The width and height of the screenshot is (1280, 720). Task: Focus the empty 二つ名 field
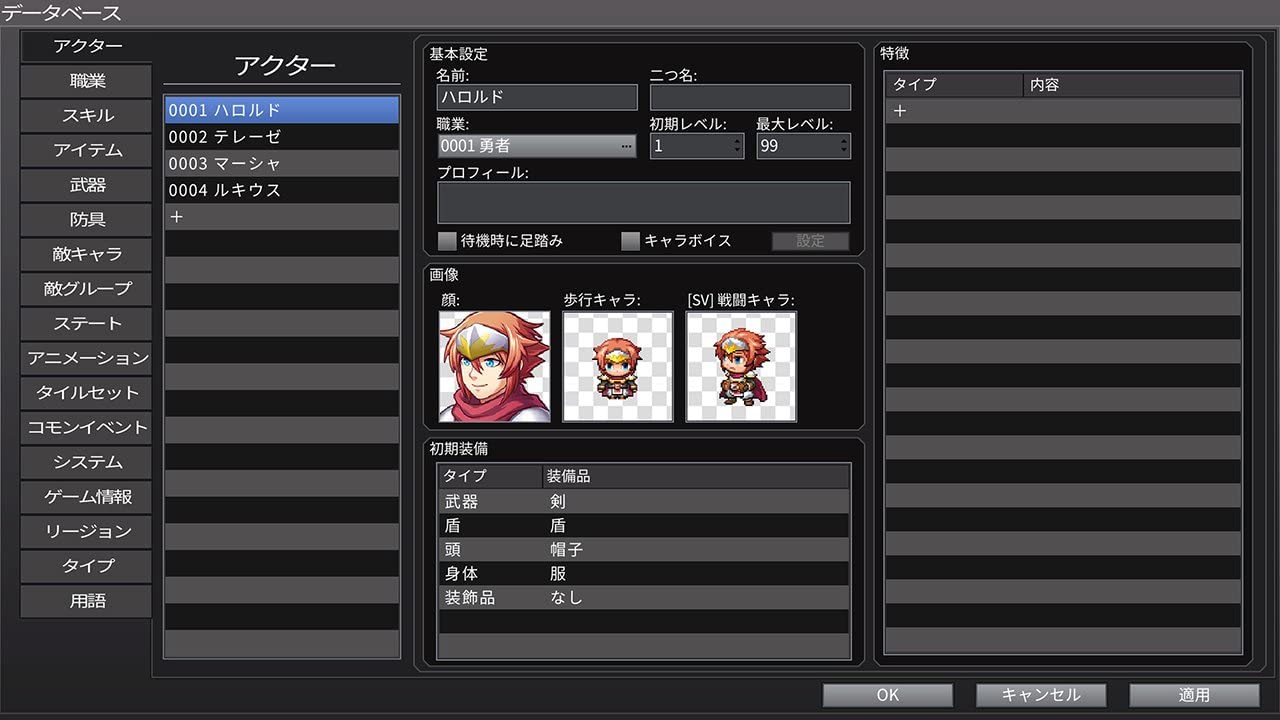(x=750, y=97)
